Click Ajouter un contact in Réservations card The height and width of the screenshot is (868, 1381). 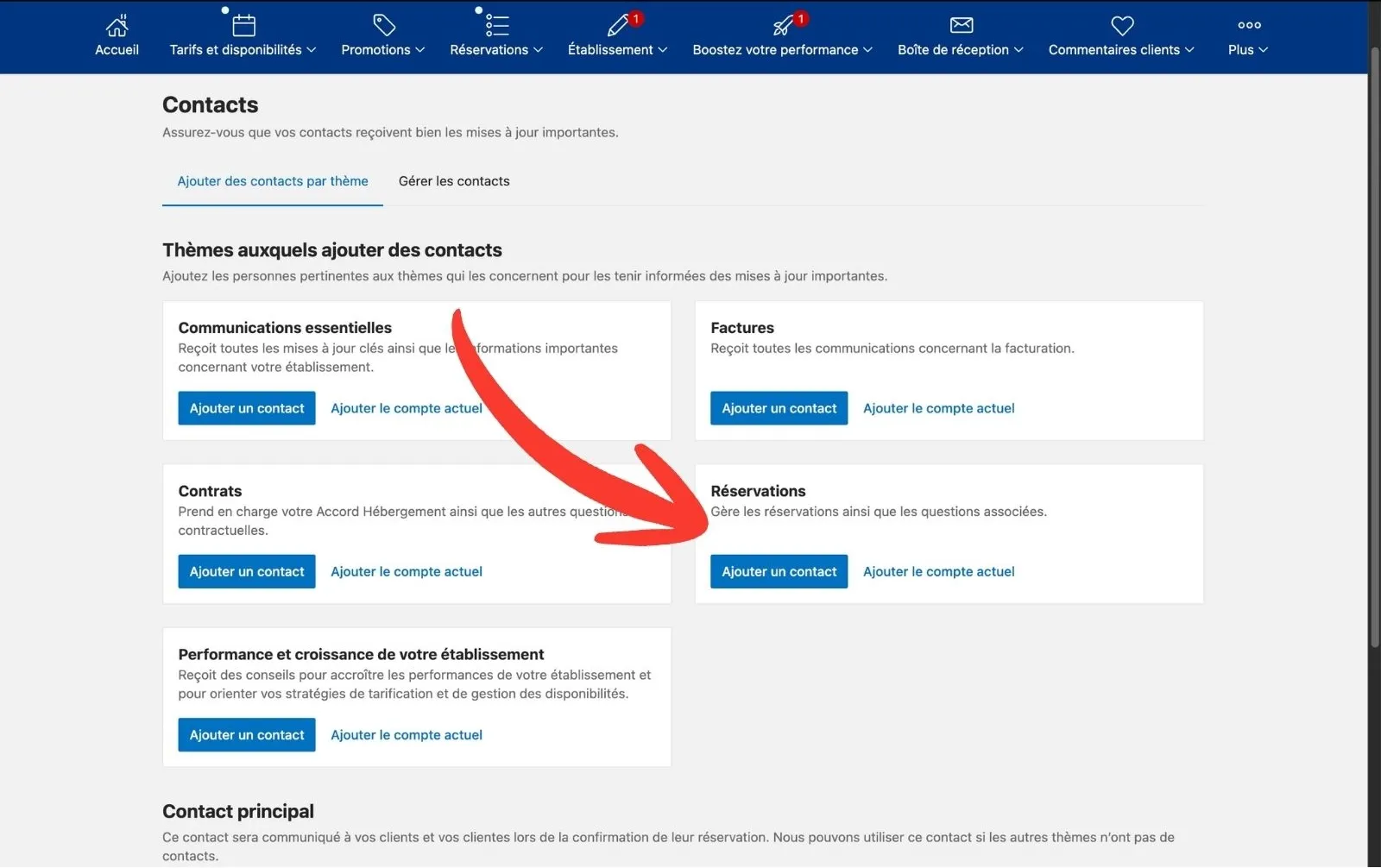click(x=779, y=571)
